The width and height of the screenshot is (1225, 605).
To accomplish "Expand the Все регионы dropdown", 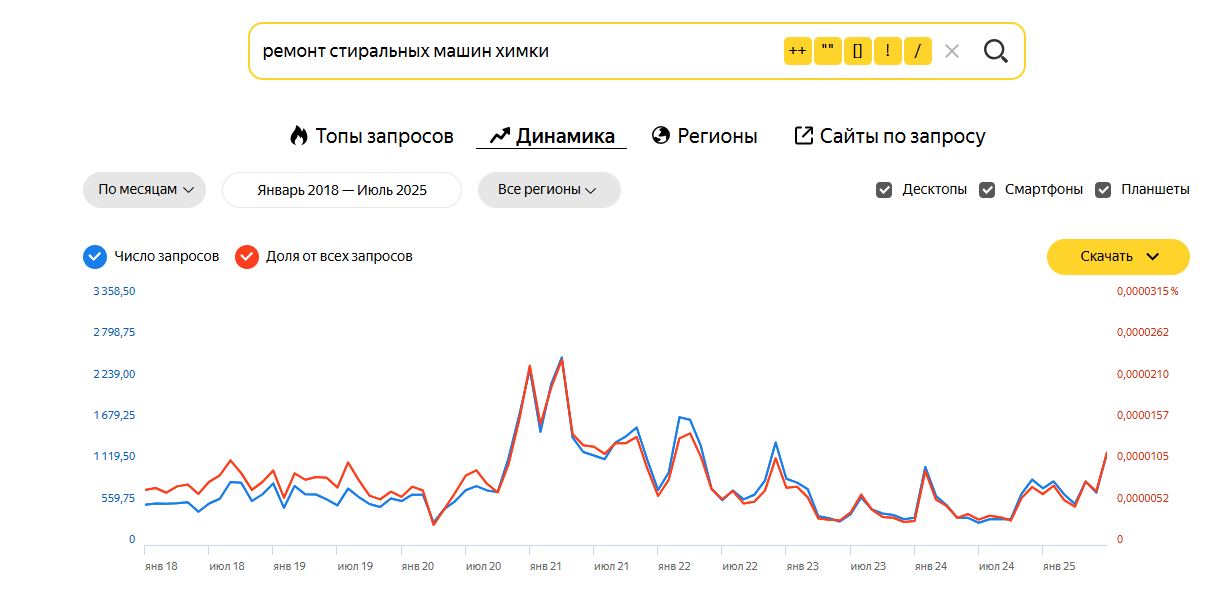I will (x=549, y=190).
